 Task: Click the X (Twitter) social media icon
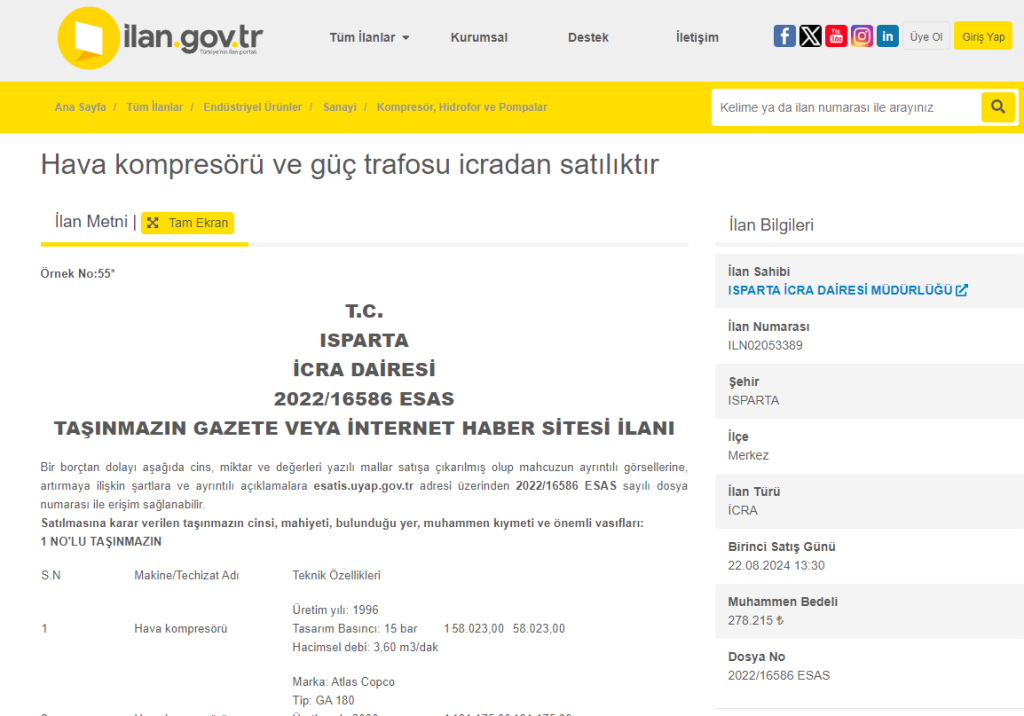tap(810, 35)
